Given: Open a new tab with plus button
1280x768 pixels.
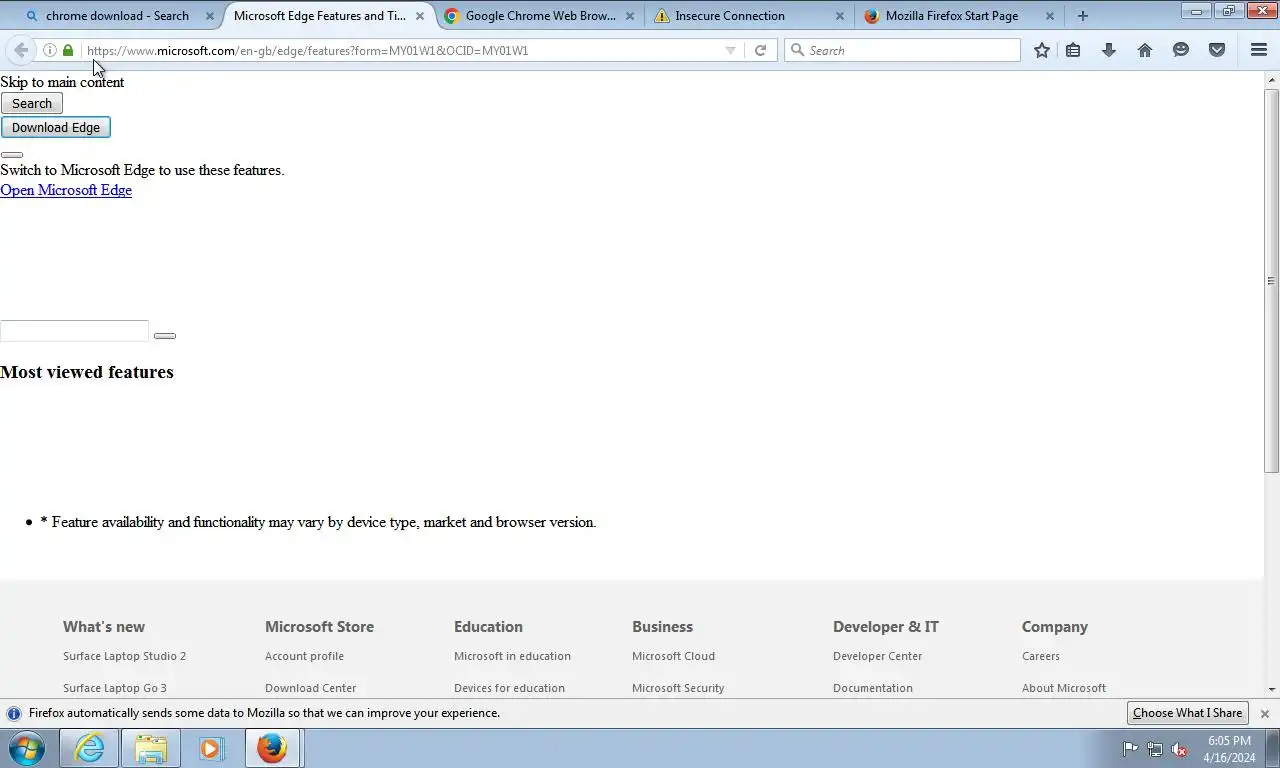Looking at the screenshot, I should pos(1083,16).
